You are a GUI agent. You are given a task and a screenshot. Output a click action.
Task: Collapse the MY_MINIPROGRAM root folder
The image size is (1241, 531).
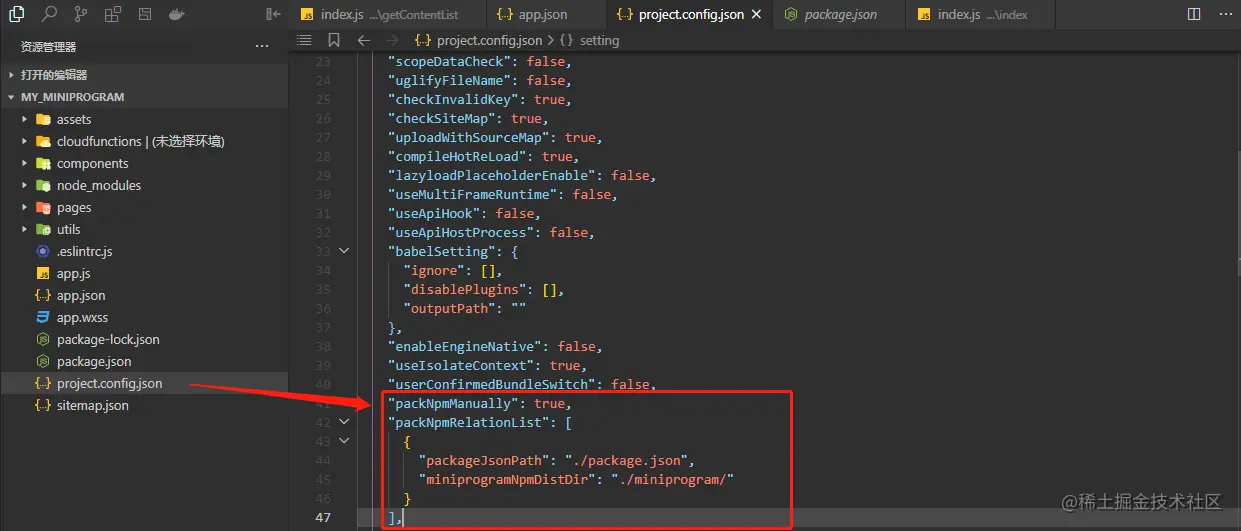pyautogui.click(x=144, y=97)
